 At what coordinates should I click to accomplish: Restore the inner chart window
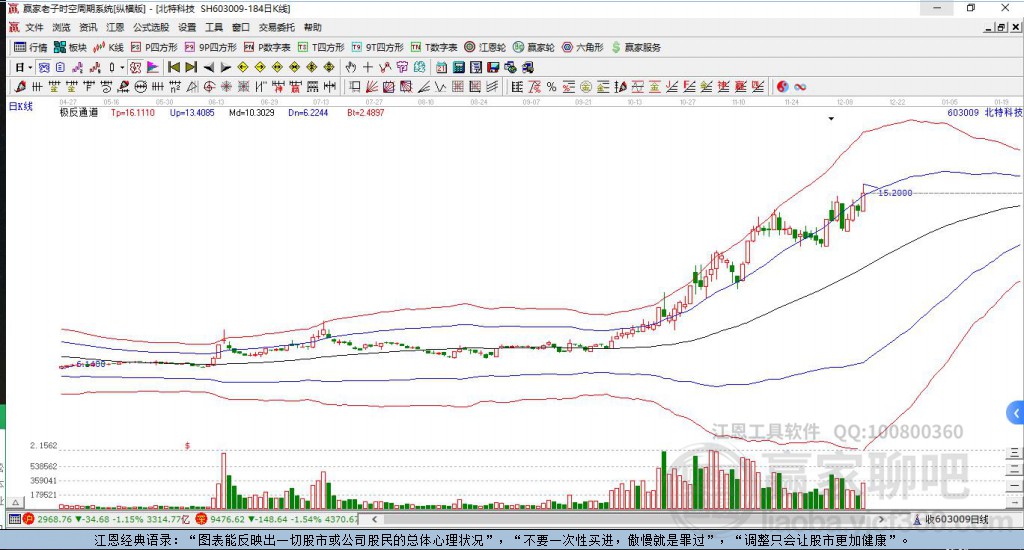[x=1001, y=27]
